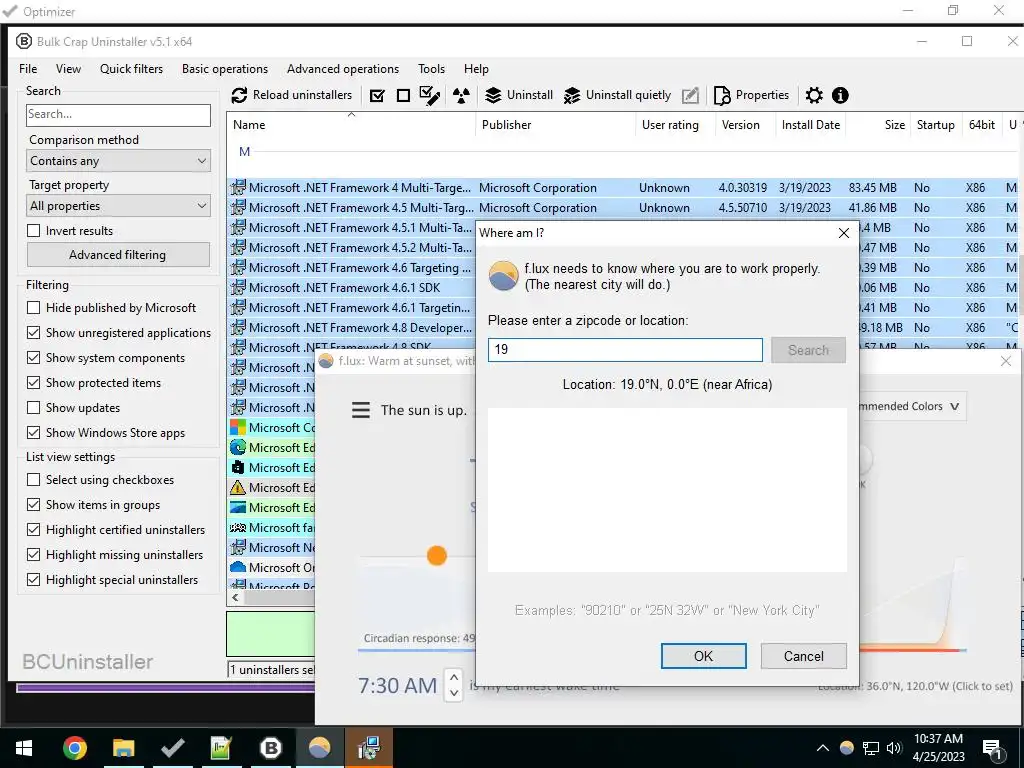
Task: Open the View menu
Action: coord(68,69)
